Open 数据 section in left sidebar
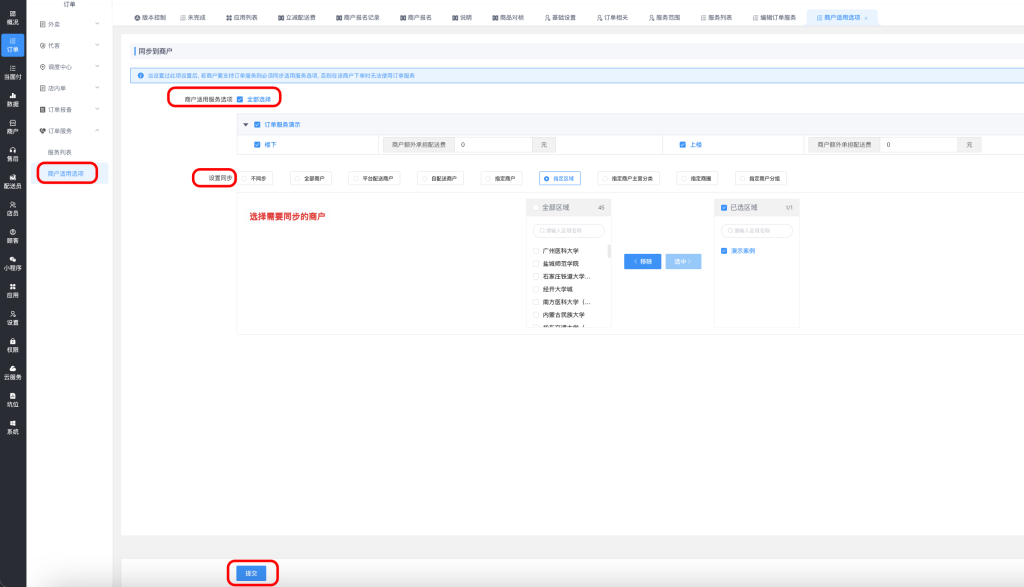 [x=13, y=100]
